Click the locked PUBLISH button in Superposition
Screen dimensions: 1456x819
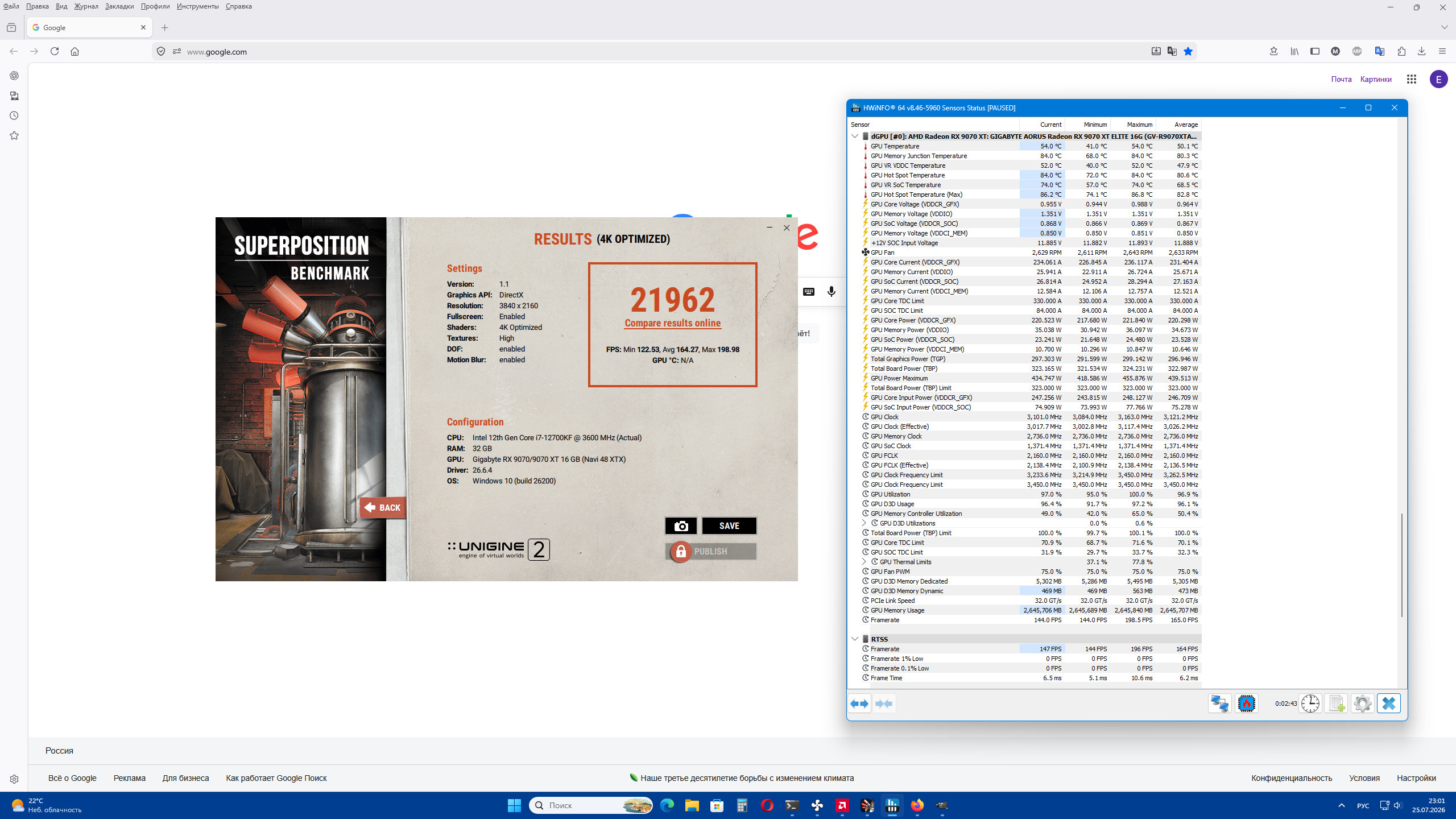tap(711, 551)
